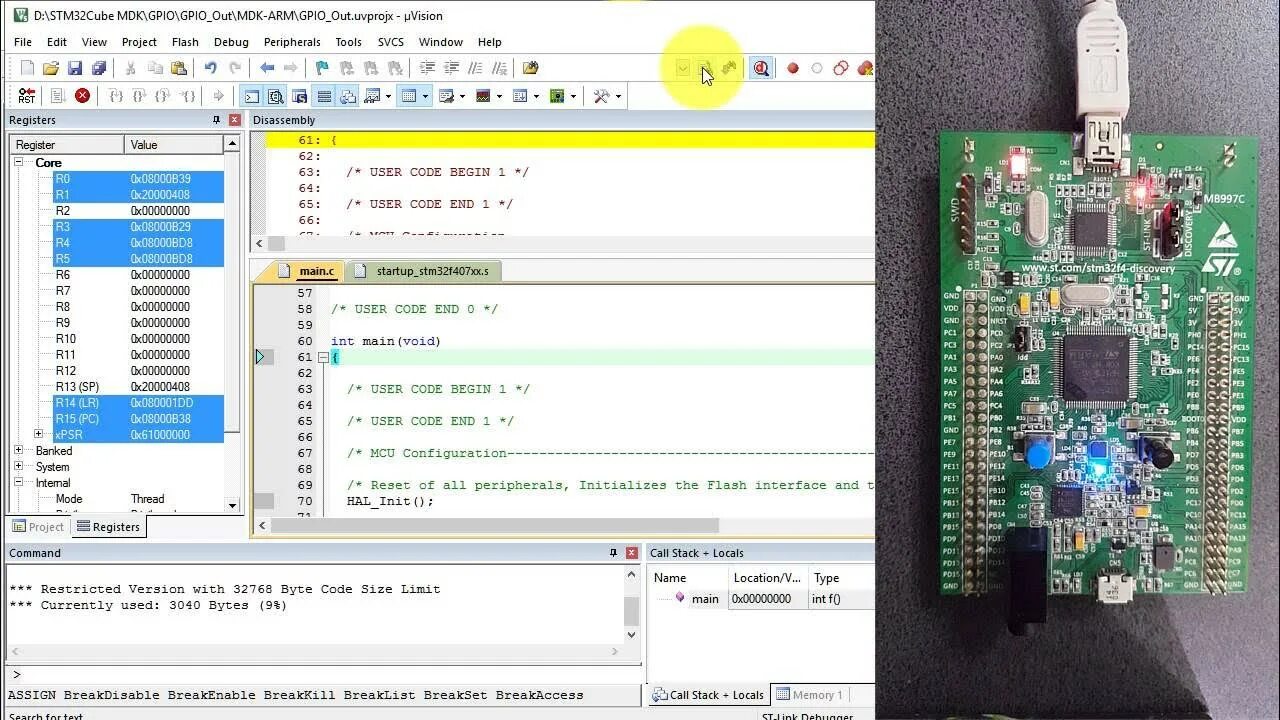This screenshot has height=720, width=1280.
Task: Stop code execution with red X icon
Action: click(82, 96)
